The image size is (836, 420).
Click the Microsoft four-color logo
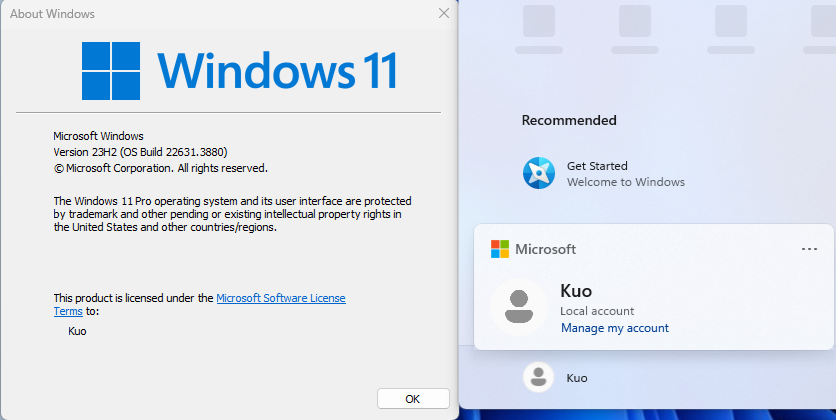[500, 249]
